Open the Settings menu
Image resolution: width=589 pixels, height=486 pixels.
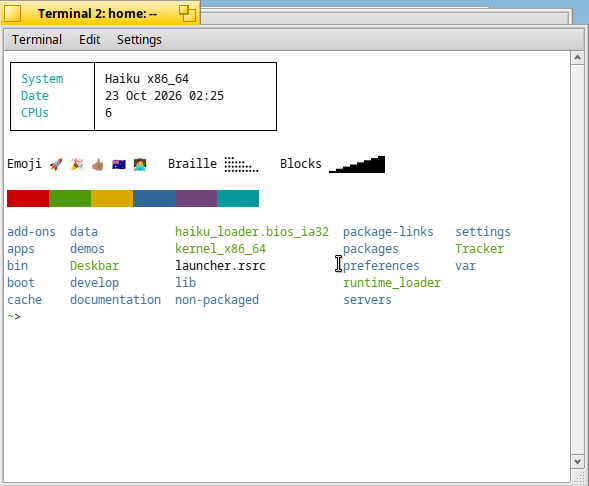139,39
